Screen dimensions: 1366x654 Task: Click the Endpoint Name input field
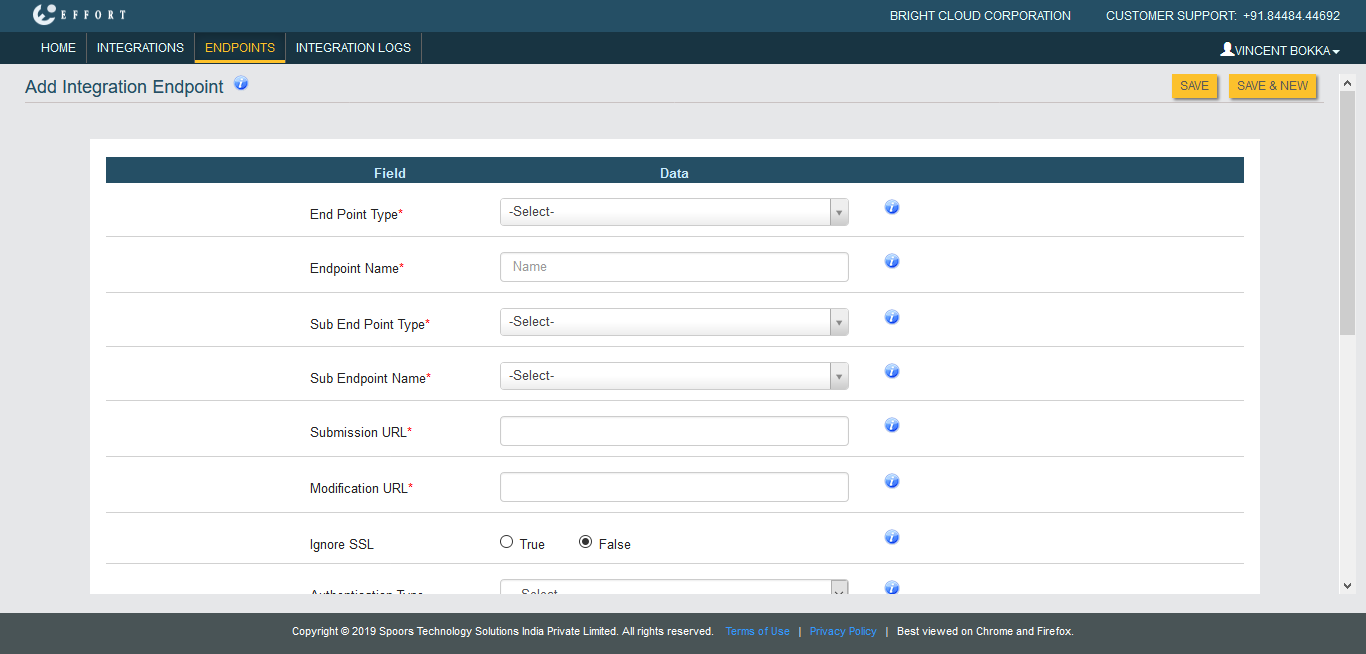point(673,267)
